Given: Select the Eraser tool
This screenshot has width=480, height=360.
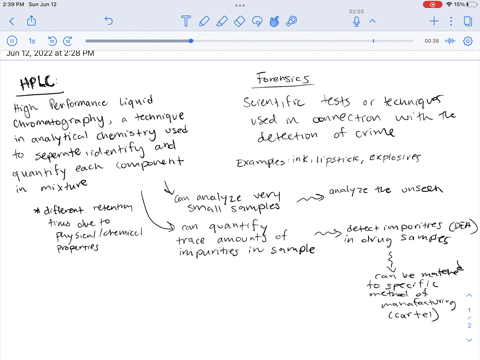Looking at the screenshot, I should [x=240, y=21].
